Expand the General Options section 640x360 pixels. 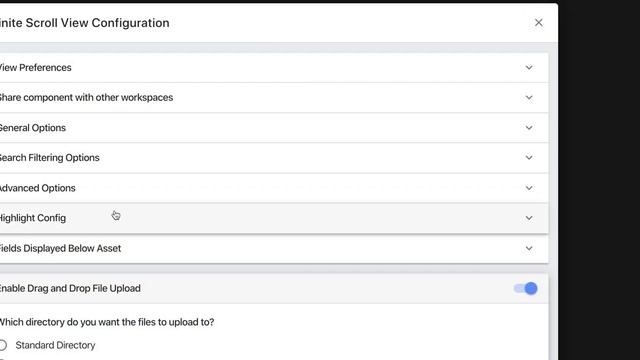tap(274, 128)
